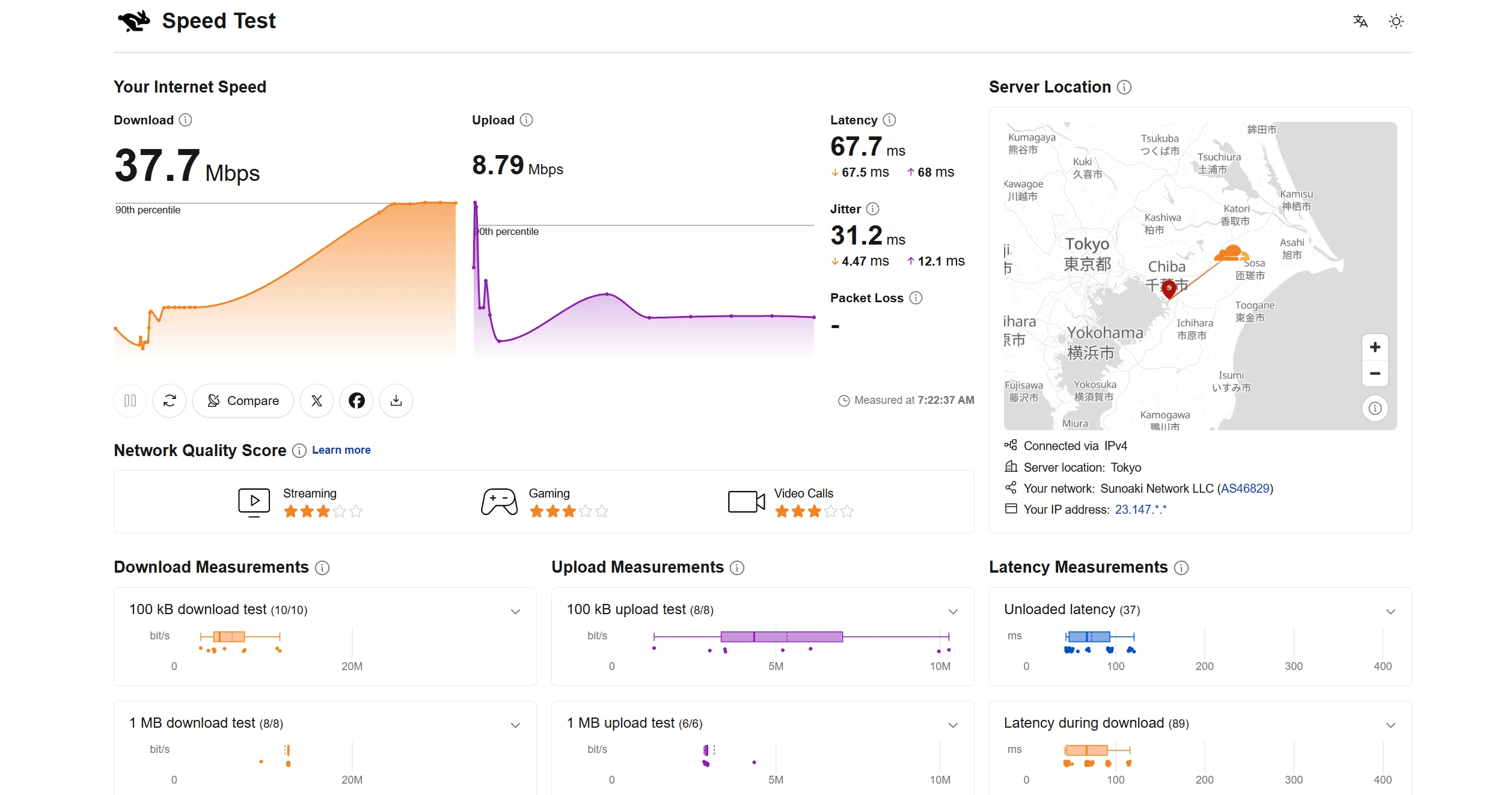Open the AS46829 network link
Viewport: 1512px width, 795px height.
pyautogui.click(x=1245, y=489)
